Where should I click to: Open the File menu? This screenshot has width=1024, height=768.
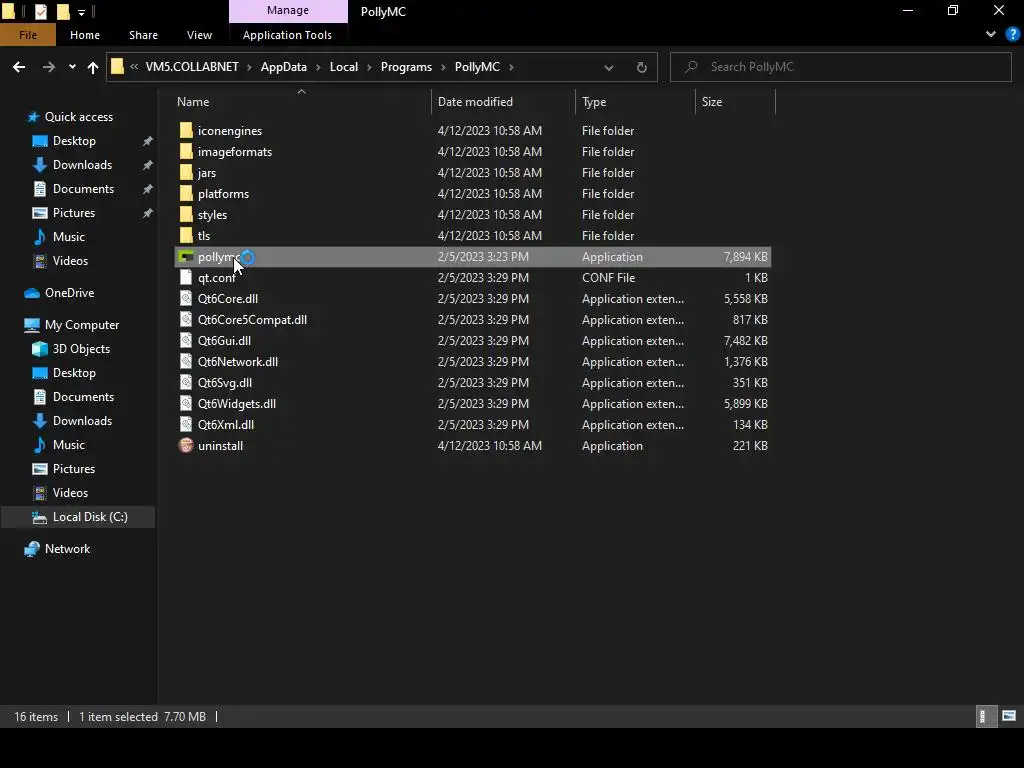[x=28, y=35]
